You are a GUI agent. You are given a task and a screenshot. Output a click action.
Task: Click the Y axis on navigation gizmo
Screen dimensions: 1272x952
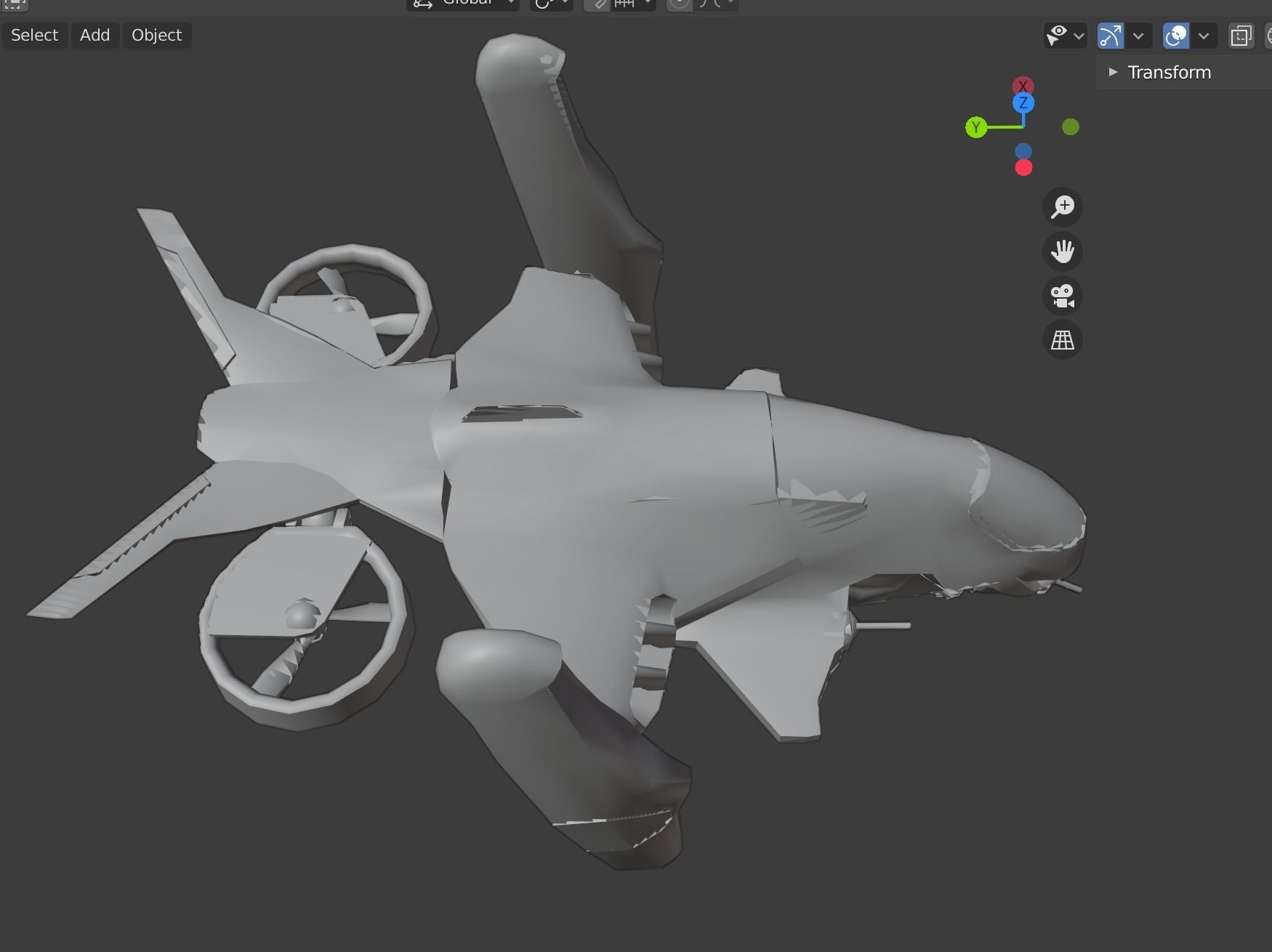click(x=976, y=128)
